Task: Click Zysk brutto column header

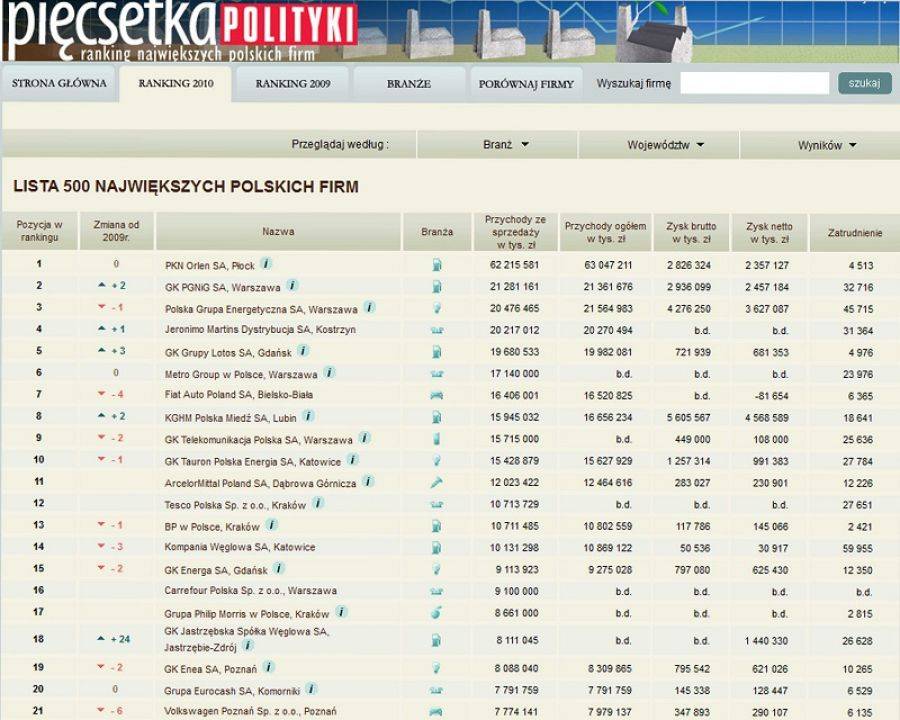Action: tap(691, 232)
